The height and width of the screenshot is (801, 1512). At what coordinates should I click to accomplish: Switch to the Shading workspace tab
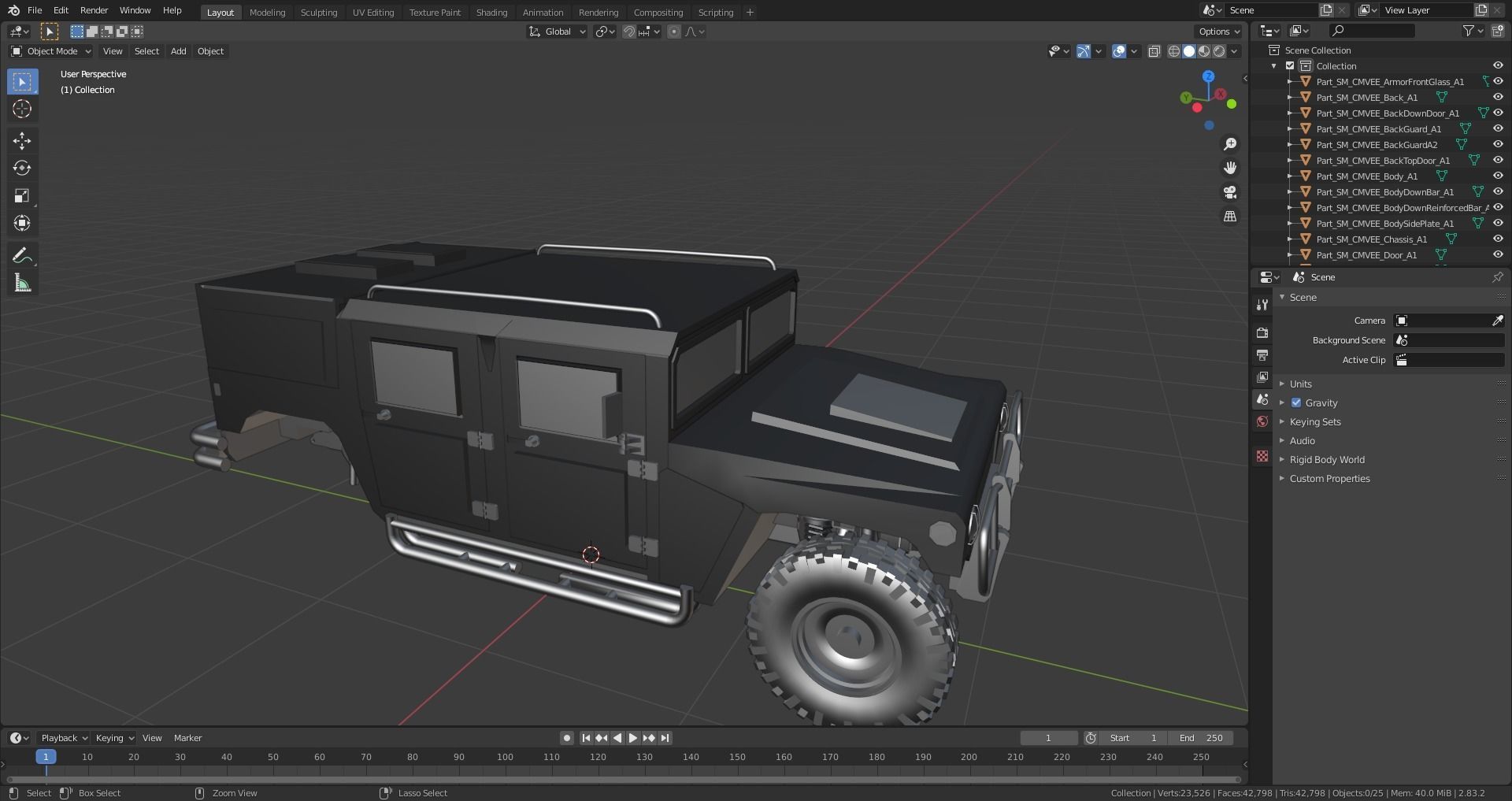pos(491,13)
